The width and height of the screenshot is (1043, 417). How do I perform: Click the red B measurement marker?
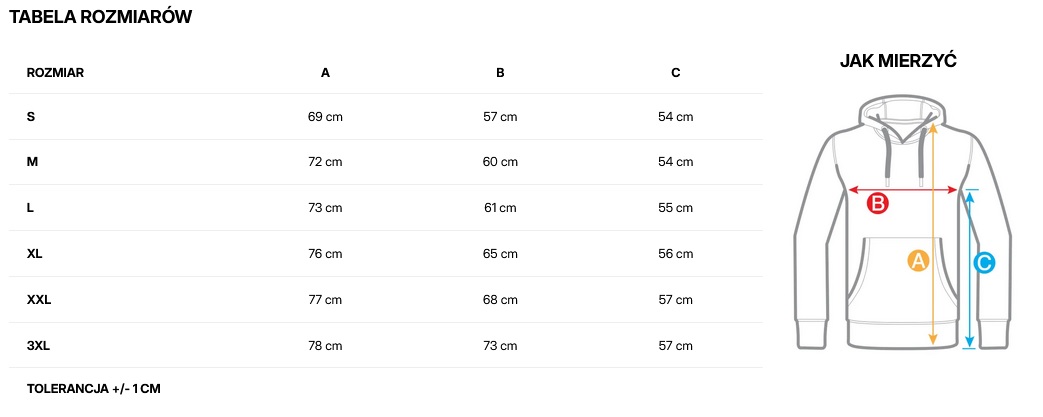pos(877,204)
